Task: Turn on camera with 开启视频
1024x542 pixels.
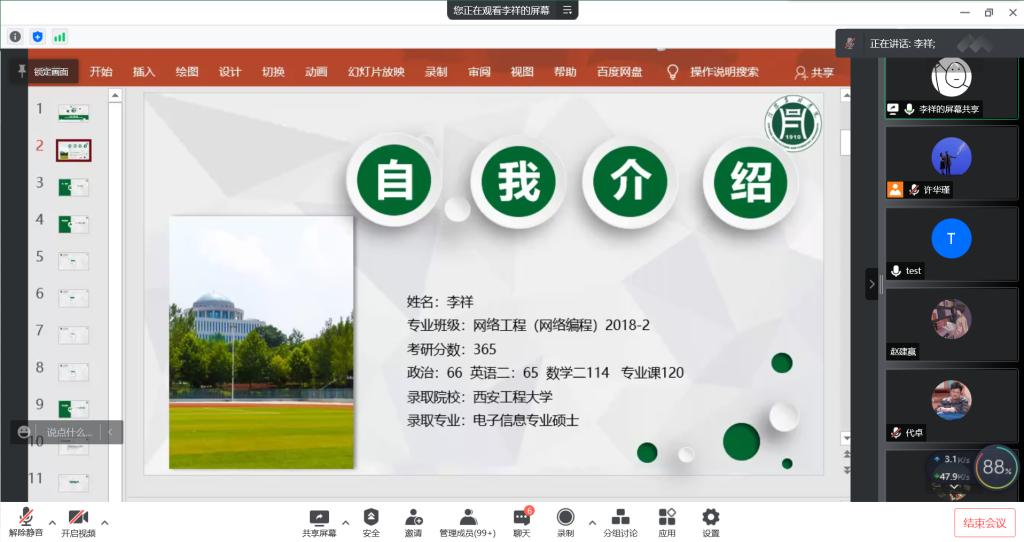Action: coord(78,521)
